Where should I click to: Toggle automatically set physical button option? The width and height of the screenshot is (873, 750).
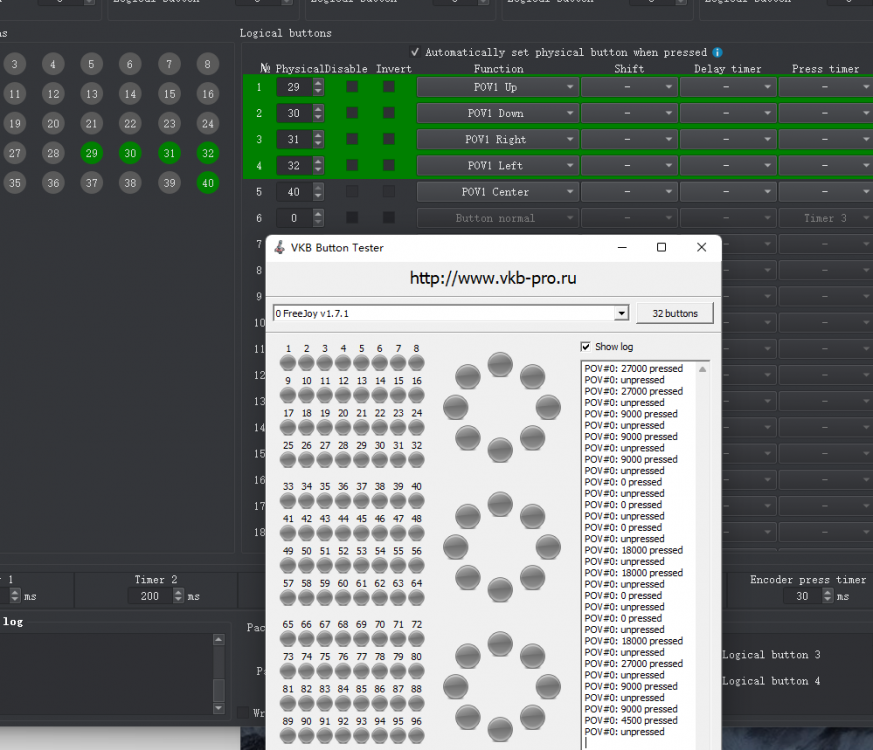pos(416,52)
